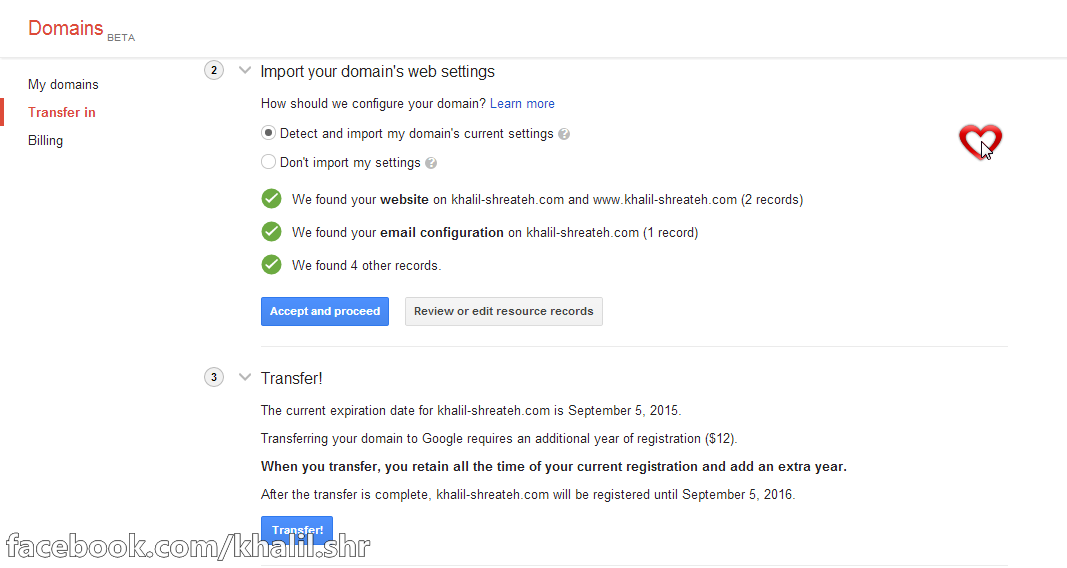The width and height of the screenshot is (1067, 568).
Task: Open the Learn more link
Action: click(x=522, y=104)
